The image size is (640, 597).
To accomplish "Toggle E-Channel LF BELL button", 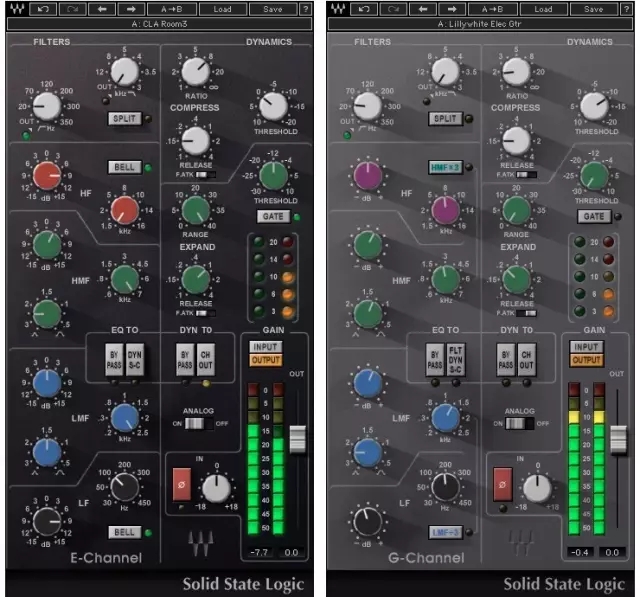I will point(124,532).
